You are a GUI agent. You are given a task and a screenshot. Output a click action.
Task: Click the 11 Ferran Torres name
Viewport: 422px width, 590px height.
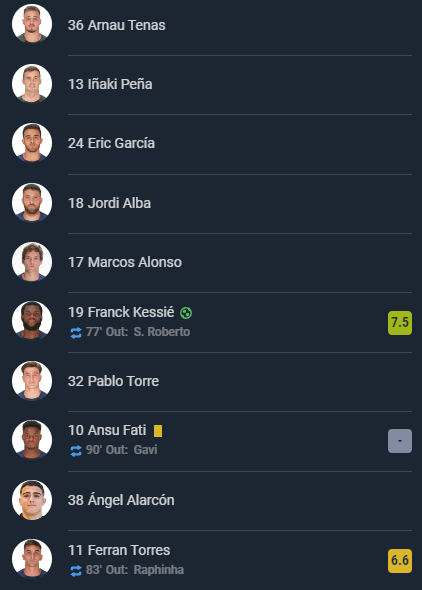tap(119, 550)
